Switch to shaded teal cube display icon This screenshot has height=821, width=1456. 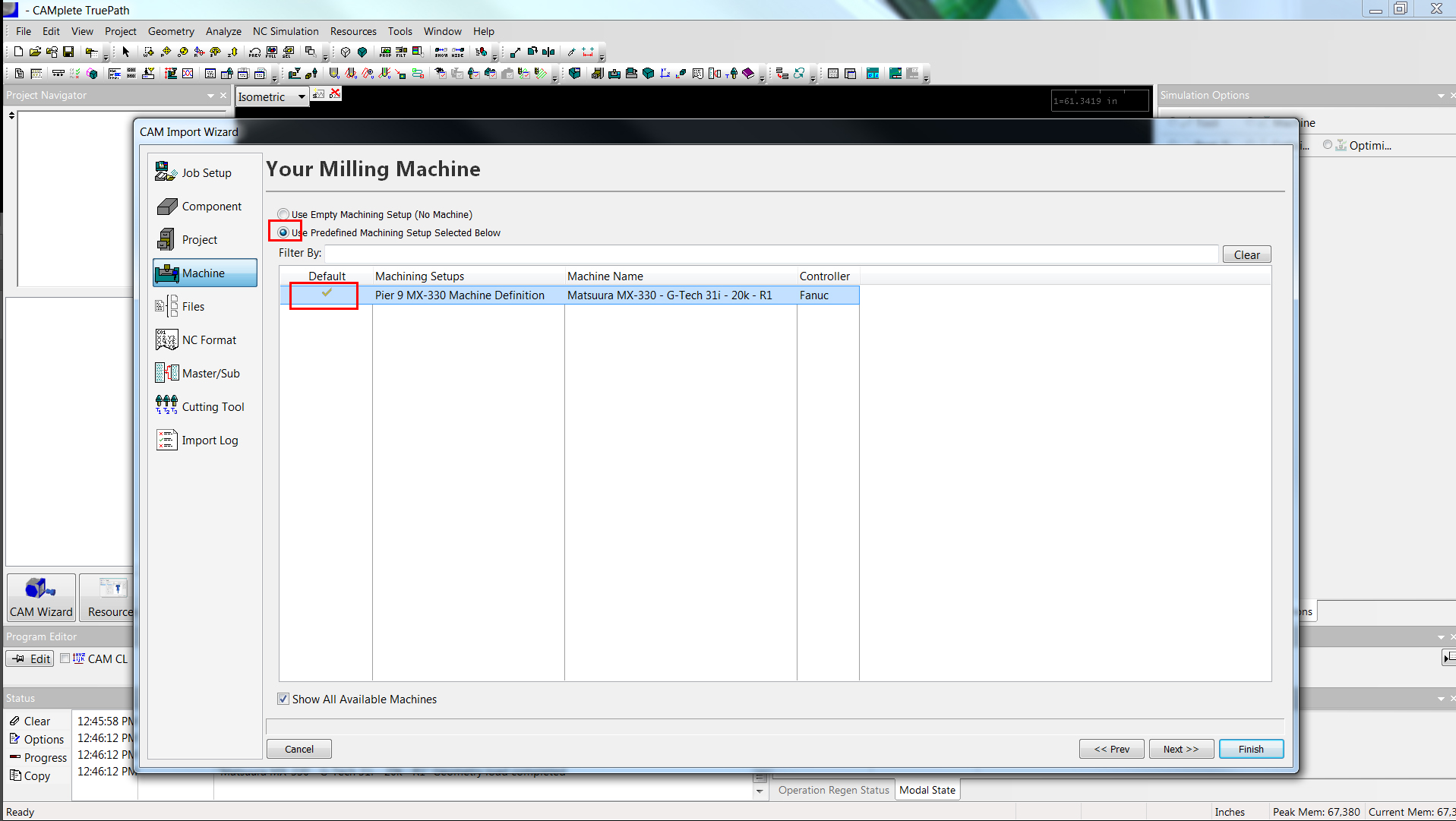[x=362, y=52]
